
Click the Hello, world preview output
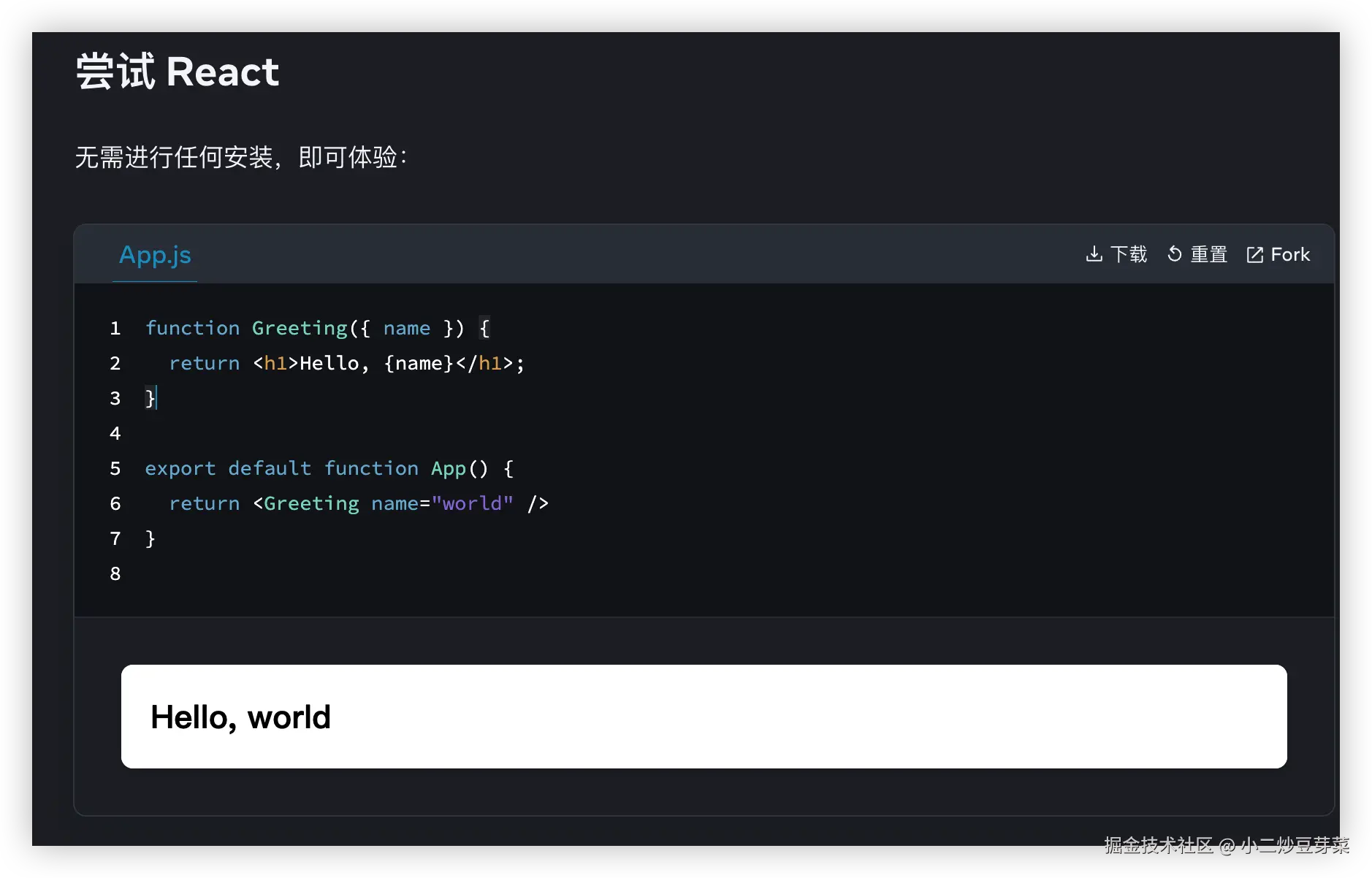pyautogui.click(x=240, y=717)
